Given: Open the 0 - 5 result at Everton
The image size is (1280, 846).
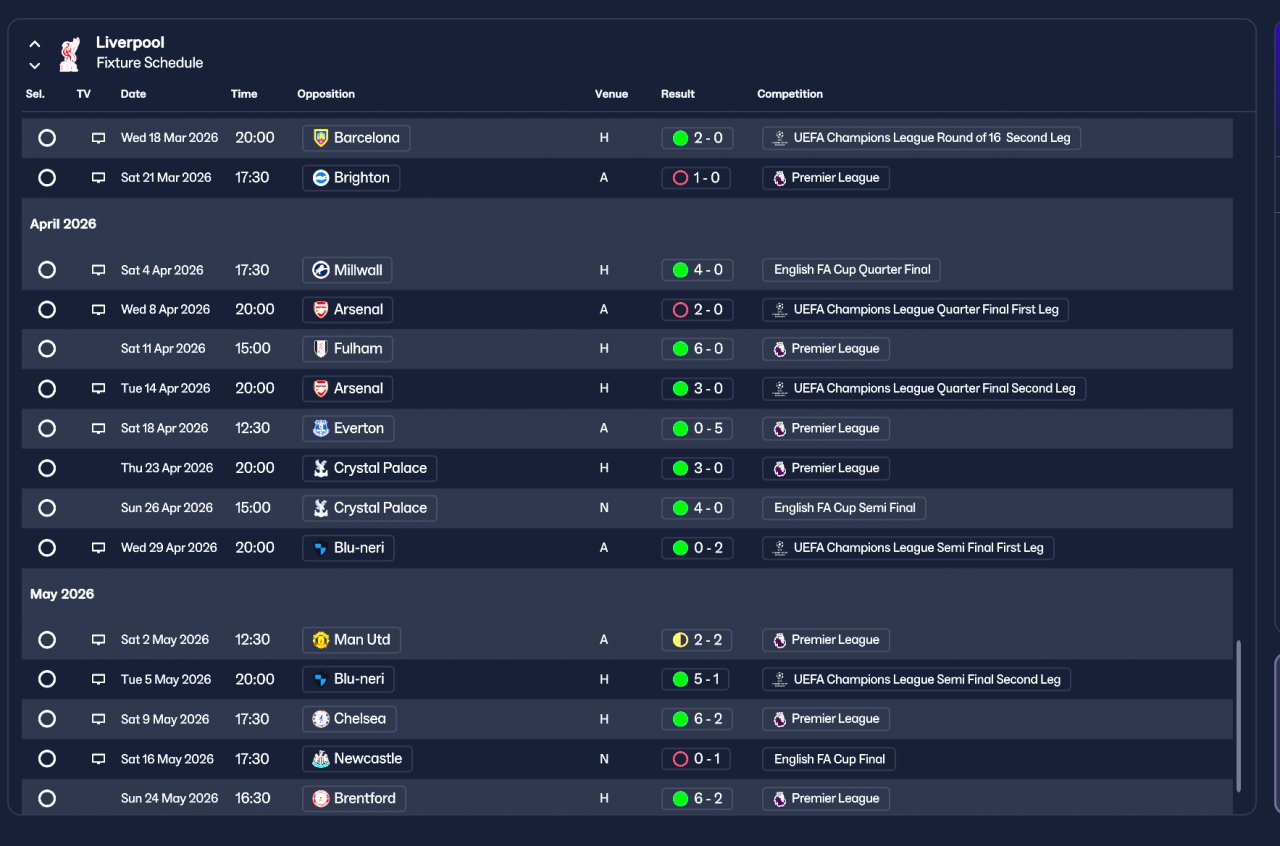Looking at the screenshot, I should (697, 429).
